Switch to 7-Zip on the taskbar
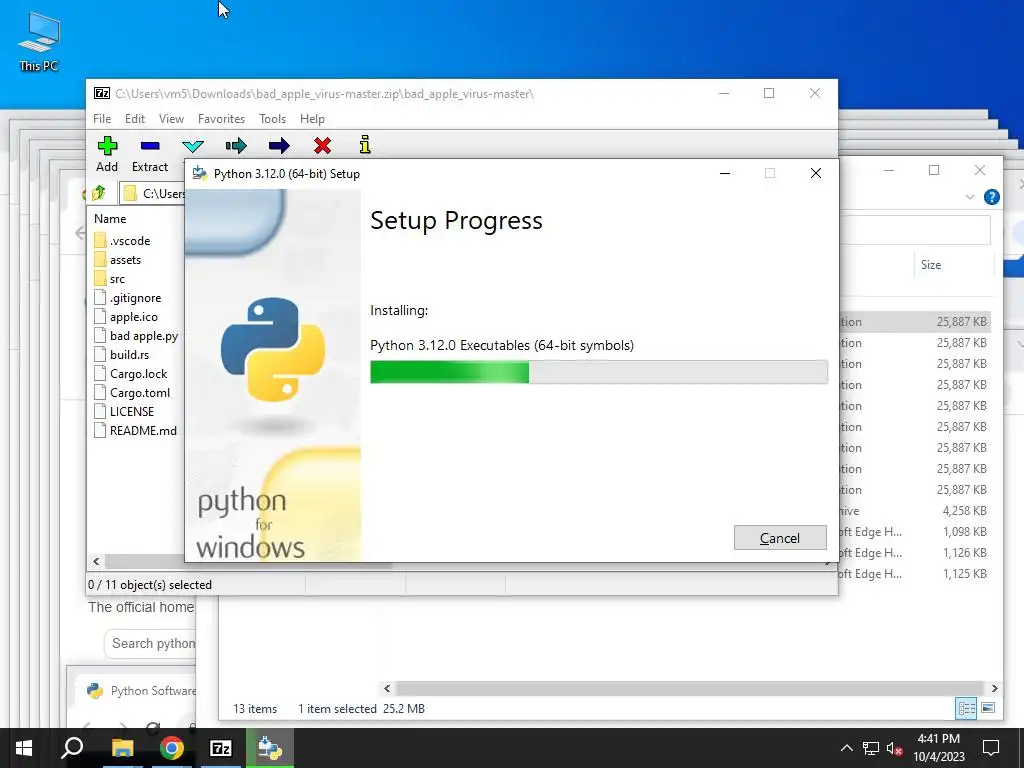This screenshot has height=768, width=1024. click(x=221, y=748)
